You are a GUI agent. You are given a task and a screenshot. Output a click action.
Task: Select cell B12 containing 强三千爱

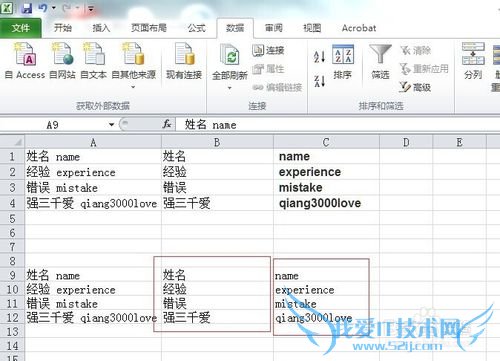(217, 318)
